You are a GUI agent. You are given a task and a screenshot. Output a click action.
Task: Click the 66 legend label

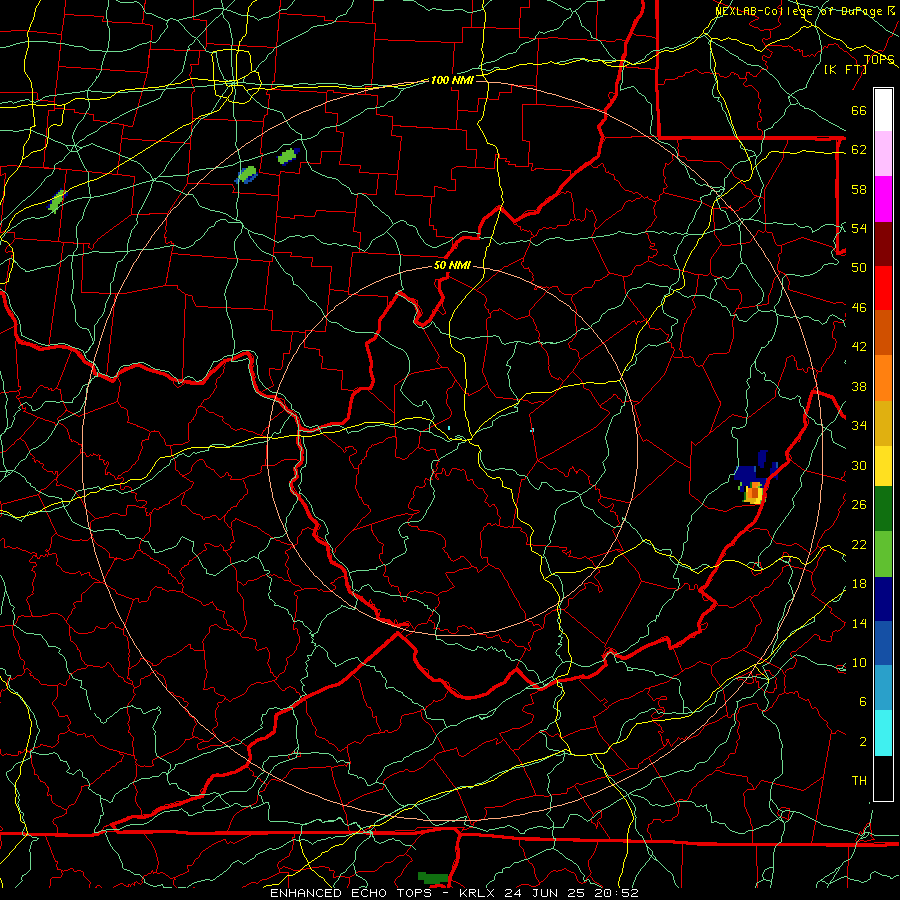(x=859, y=111)
